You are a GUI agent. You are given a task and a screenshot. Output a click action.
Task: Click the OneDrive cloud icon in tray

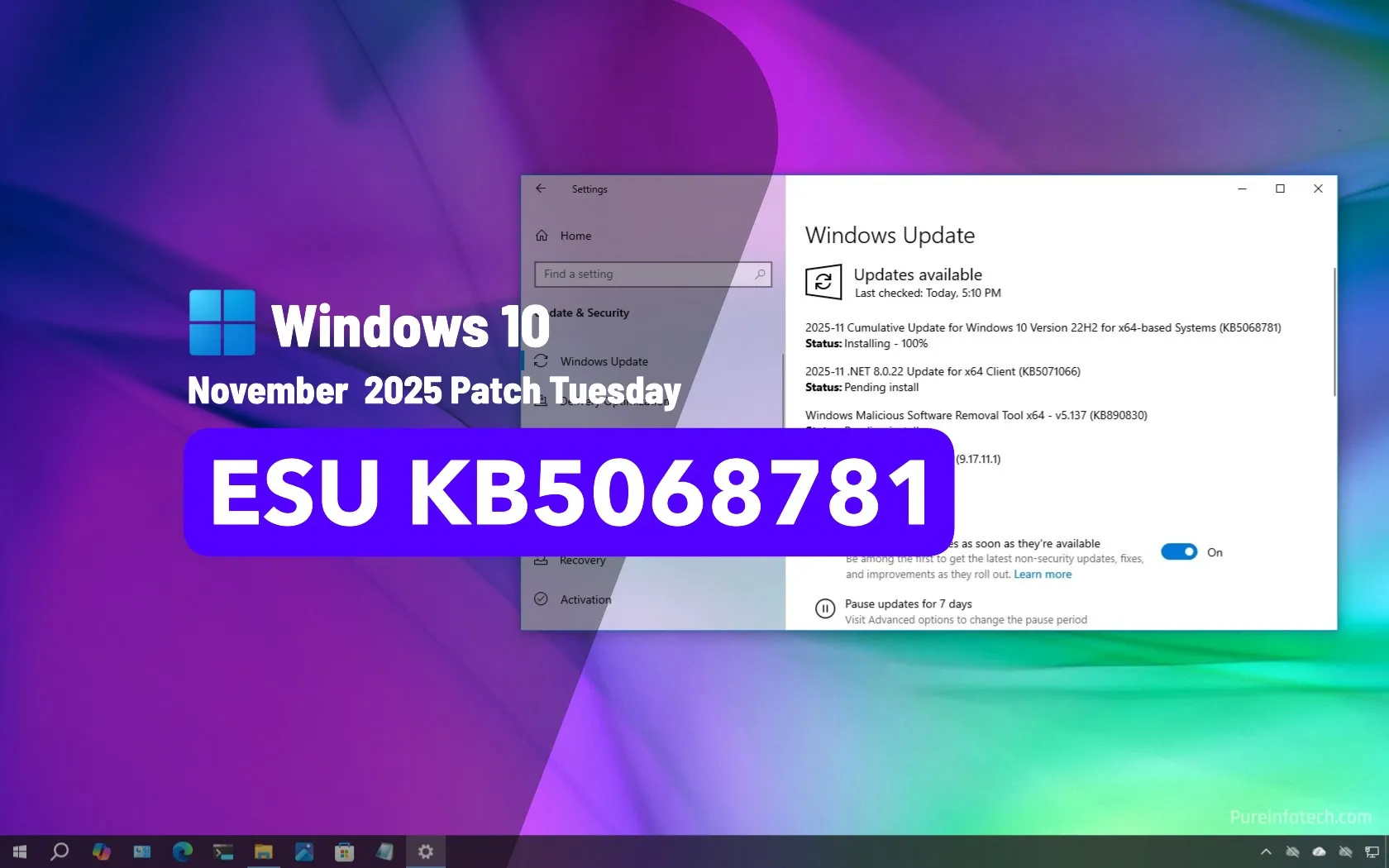[x=1318, y=851]
